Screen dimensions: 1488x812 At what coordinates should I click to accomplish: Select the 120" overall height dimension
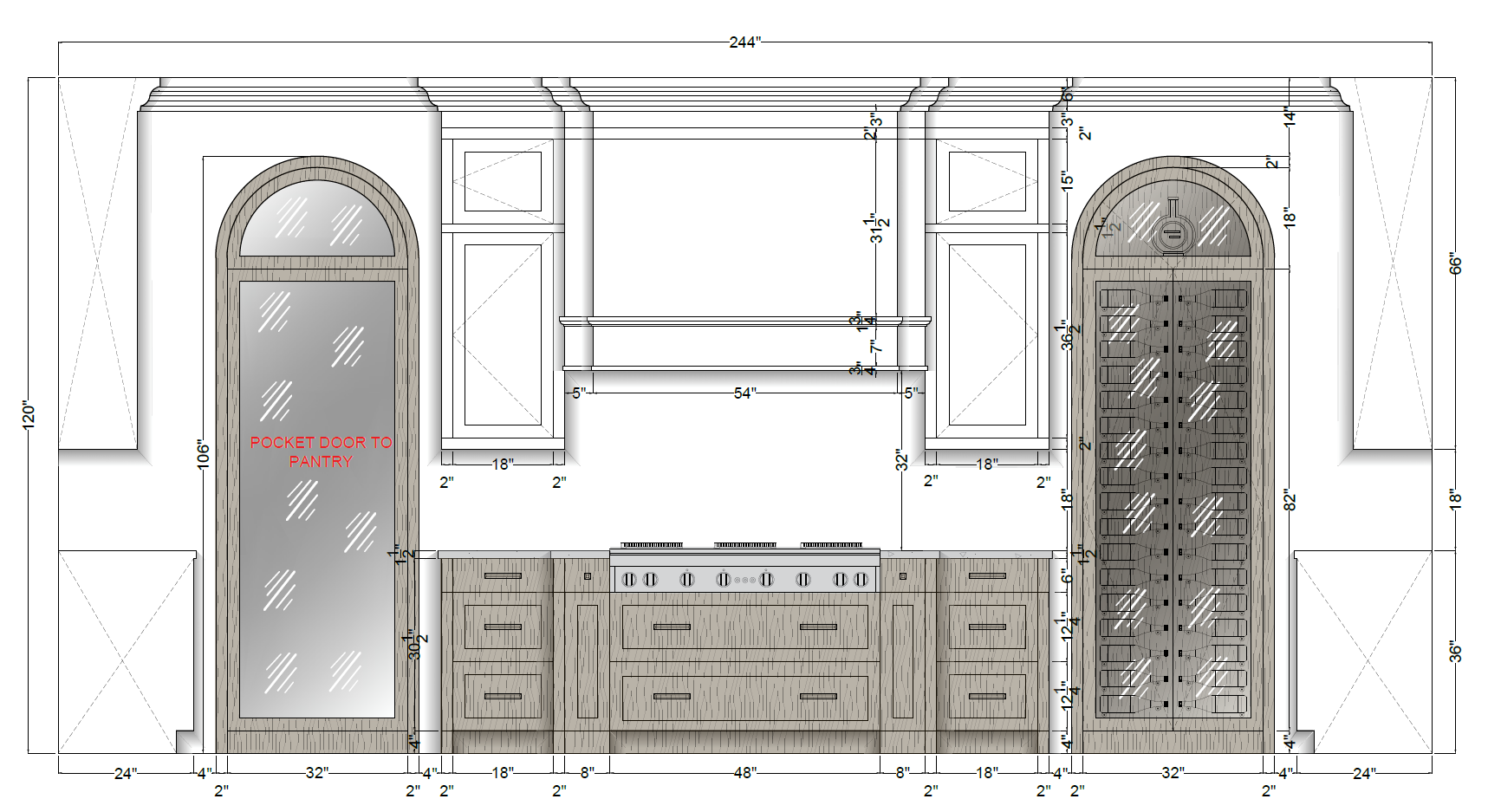[29, 414]
